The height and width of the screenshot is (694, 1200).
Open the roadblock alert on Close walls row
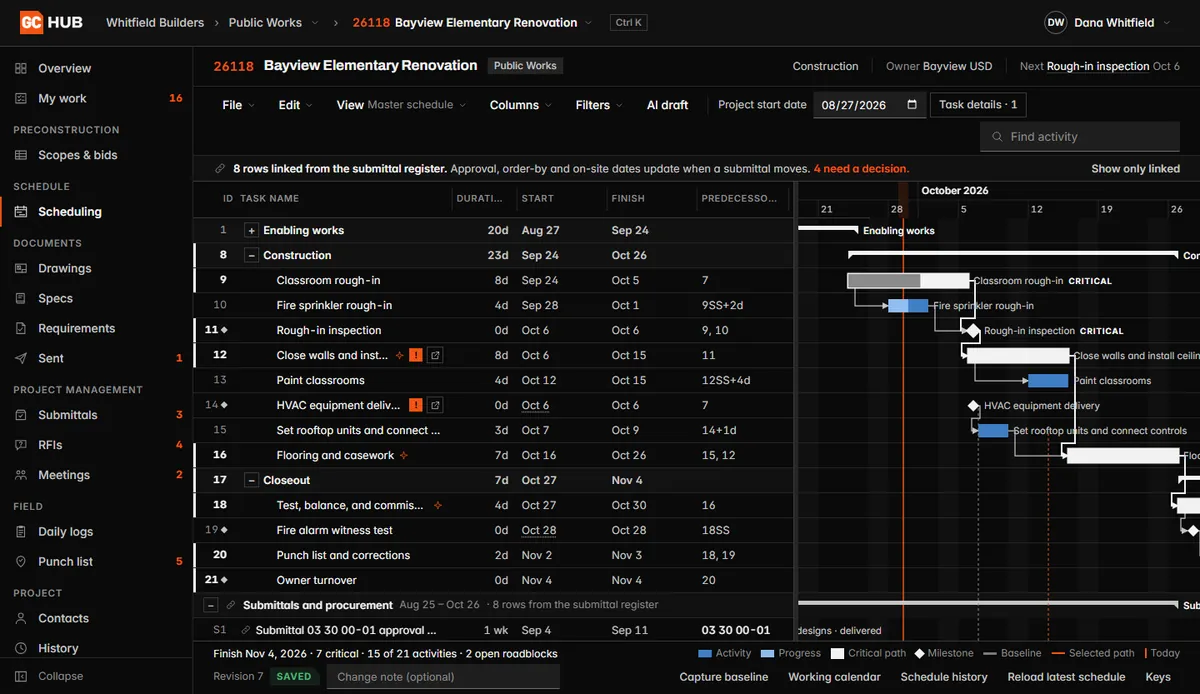click(x=416, y=355)
